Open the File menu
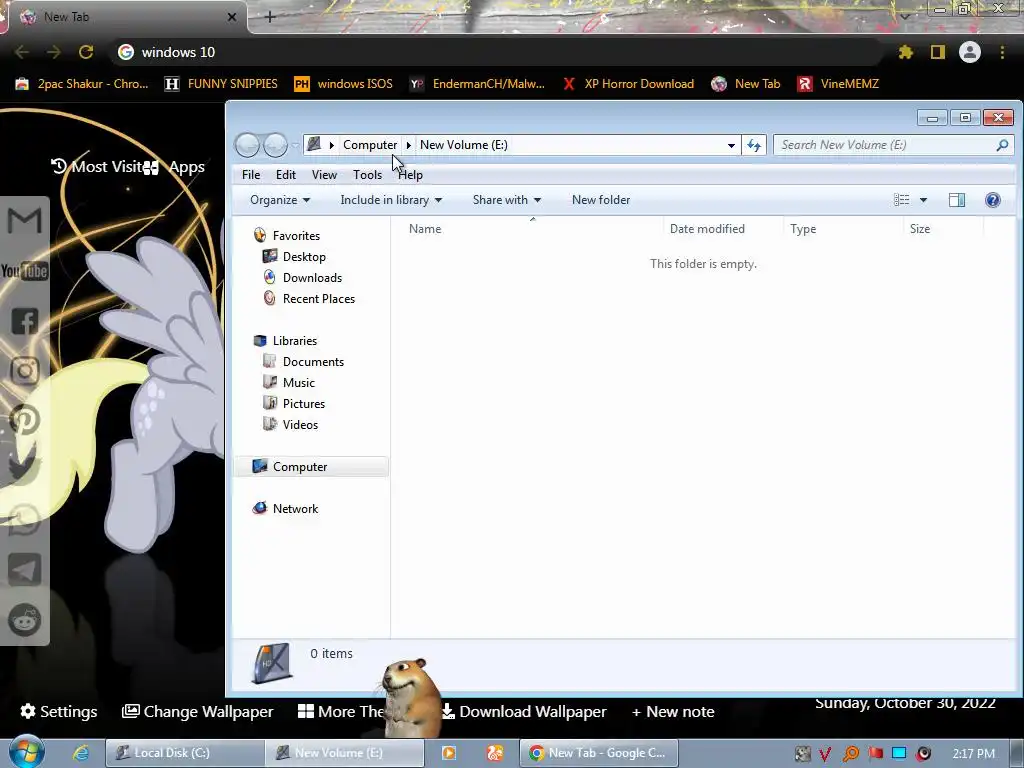This screenshot has height=768, width=1024. pyautogui.click(x=251, y=175)
